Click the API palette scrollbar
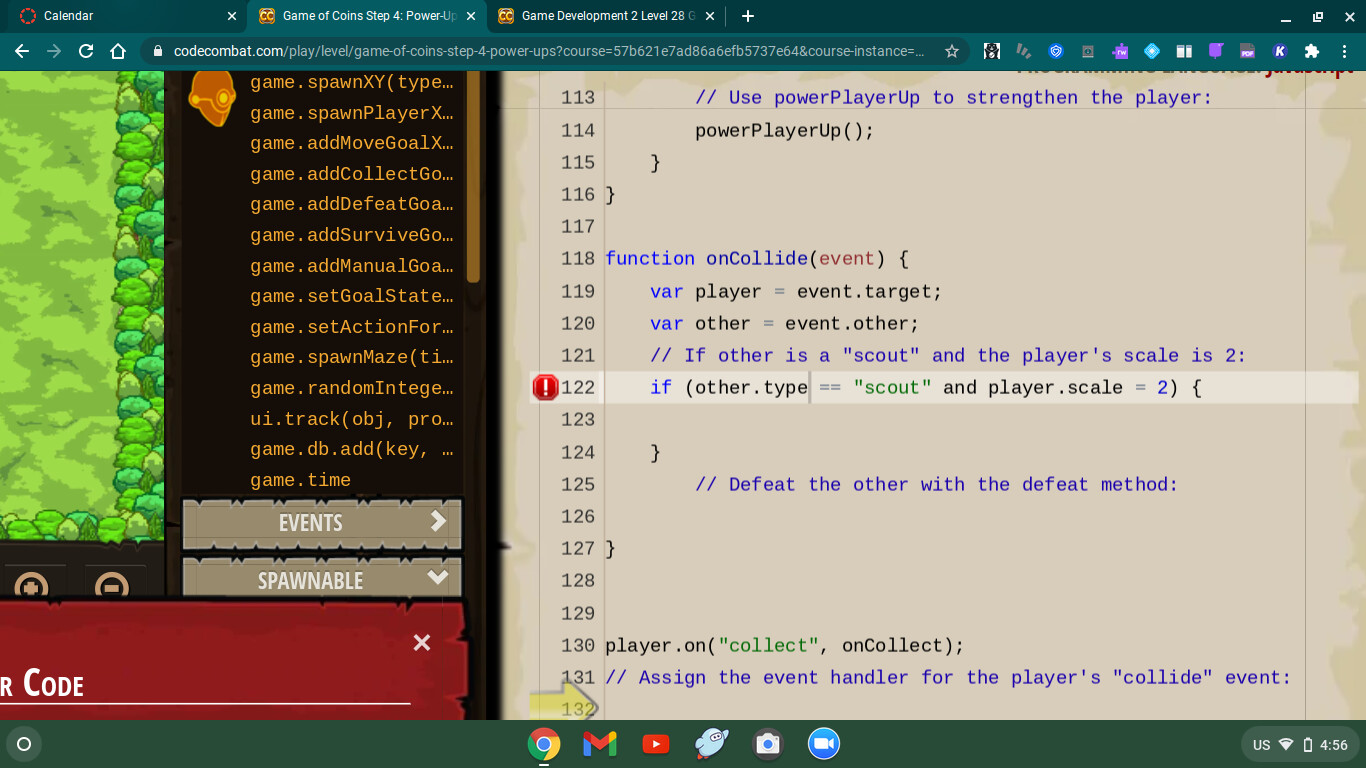Screen dimensions: 1366x768 pos(474,175)
